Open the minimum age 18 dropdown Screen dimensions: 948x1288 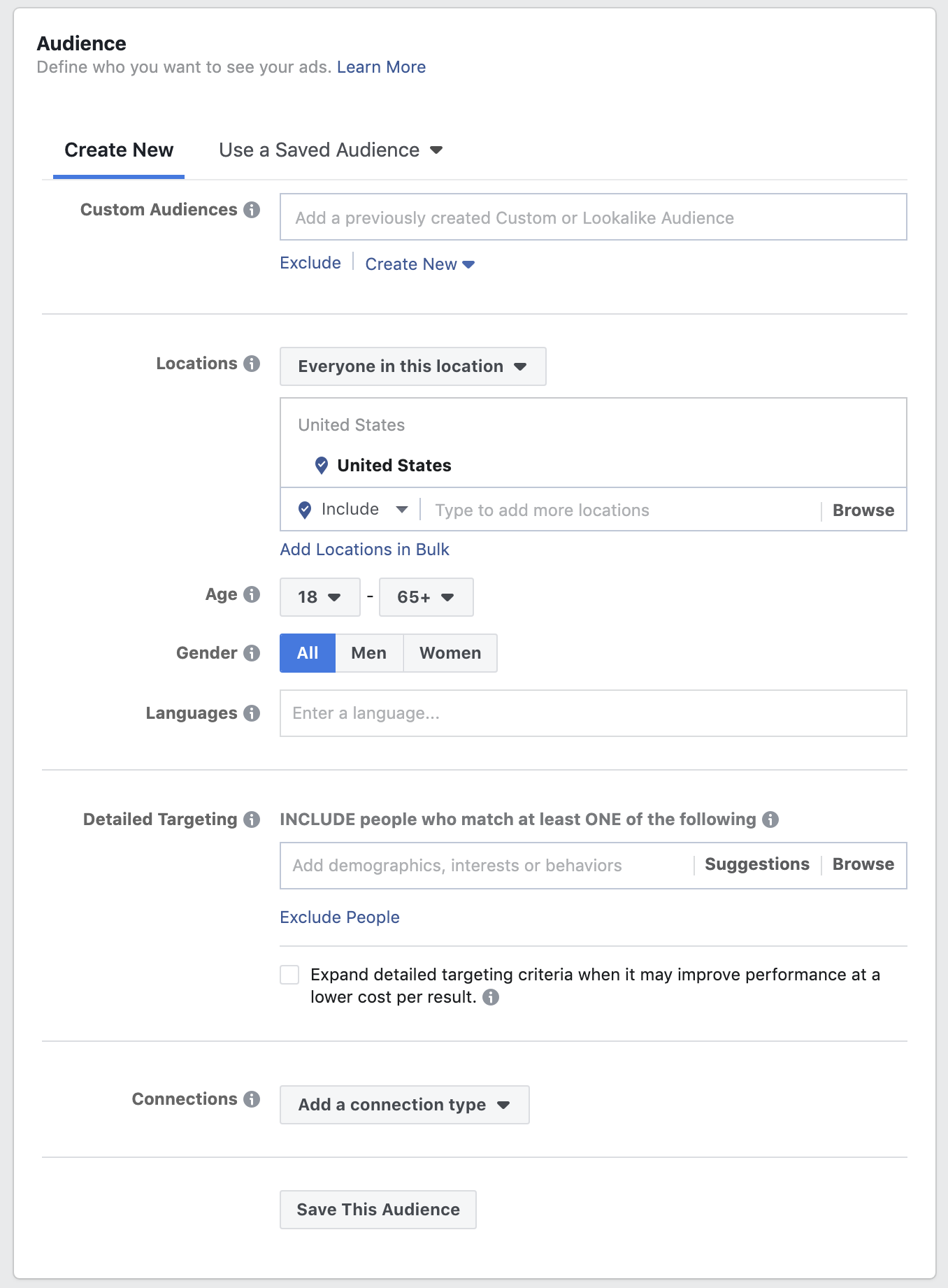pos(319,597)
